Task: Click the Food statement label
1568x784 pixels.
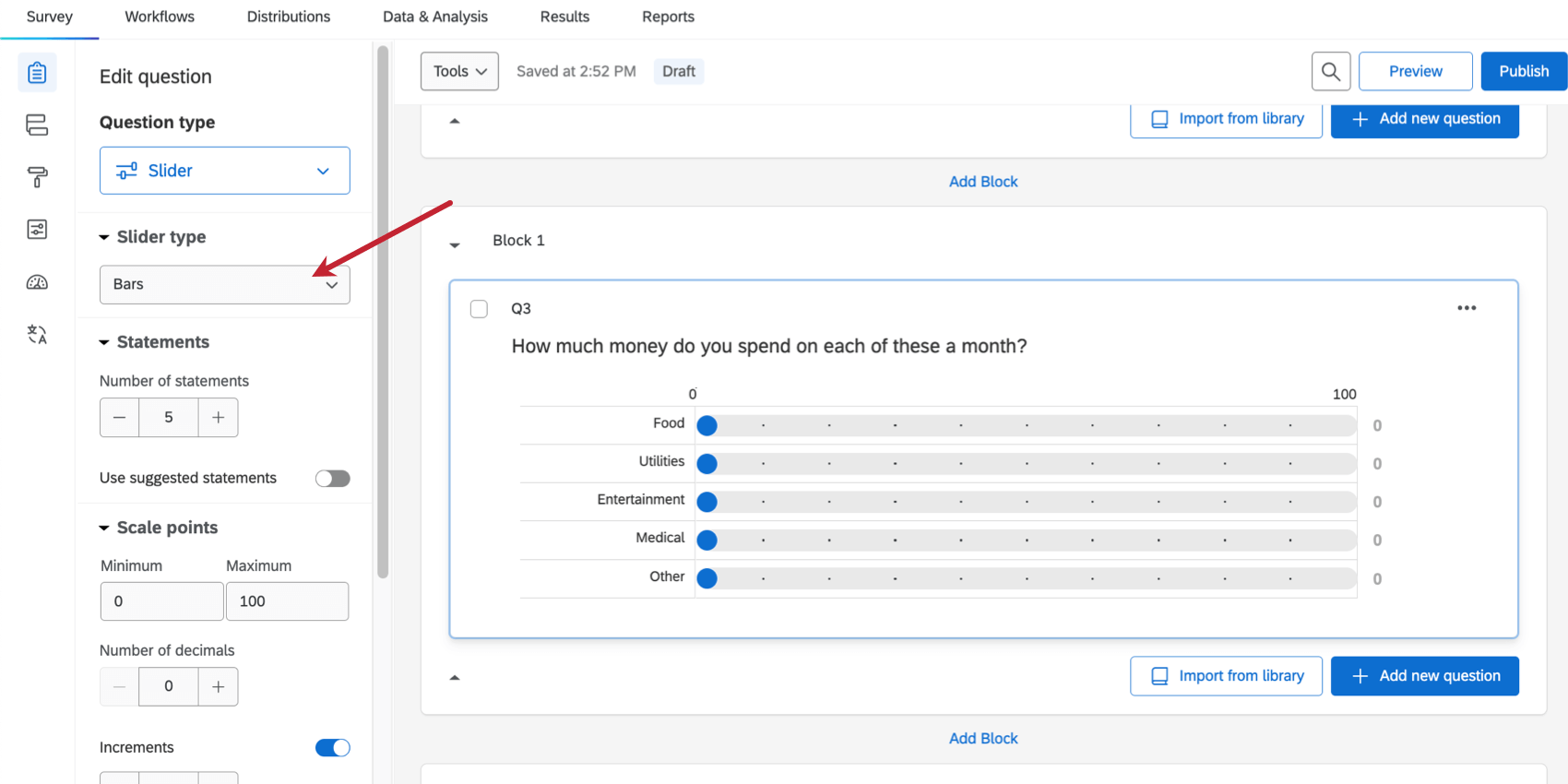Action: pyautogui.click(x=669, y=423)
